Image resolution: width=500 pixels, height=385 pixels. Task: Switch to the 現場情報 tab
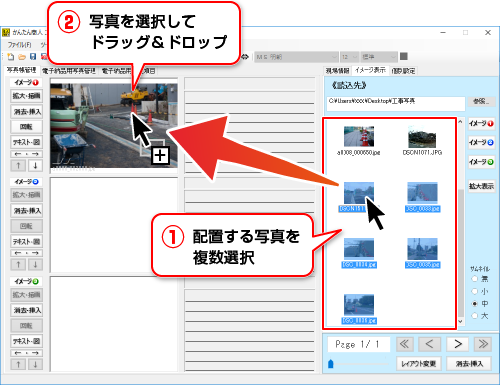(337, 71)
